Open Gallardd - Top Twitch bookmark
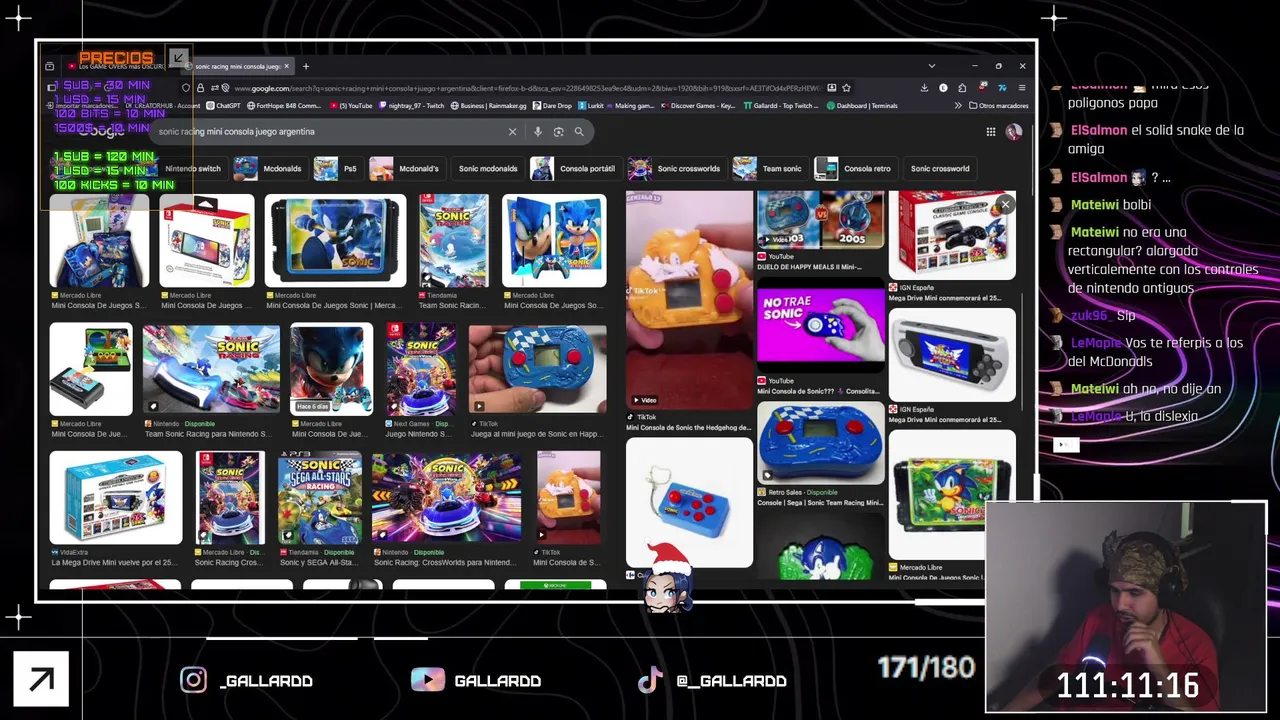 (x=781, y=105)
